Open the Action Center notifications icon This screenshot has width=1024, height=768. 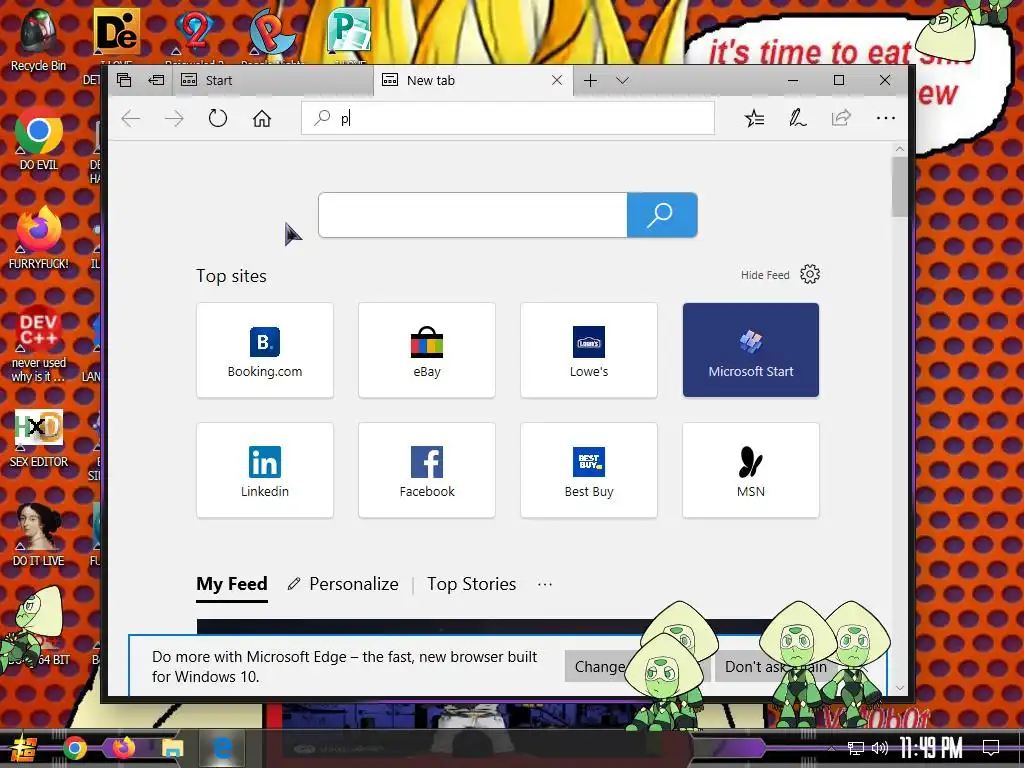(991, 748)
